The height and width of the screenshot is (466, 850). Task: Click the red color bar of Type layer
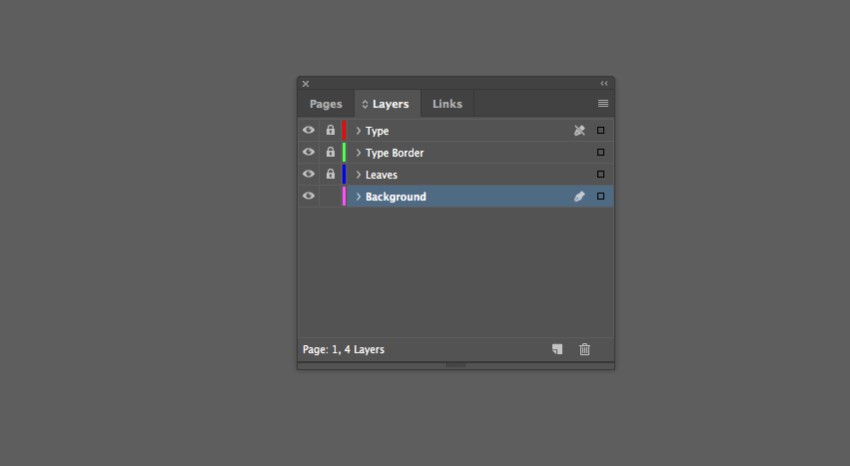pos(344,130)
